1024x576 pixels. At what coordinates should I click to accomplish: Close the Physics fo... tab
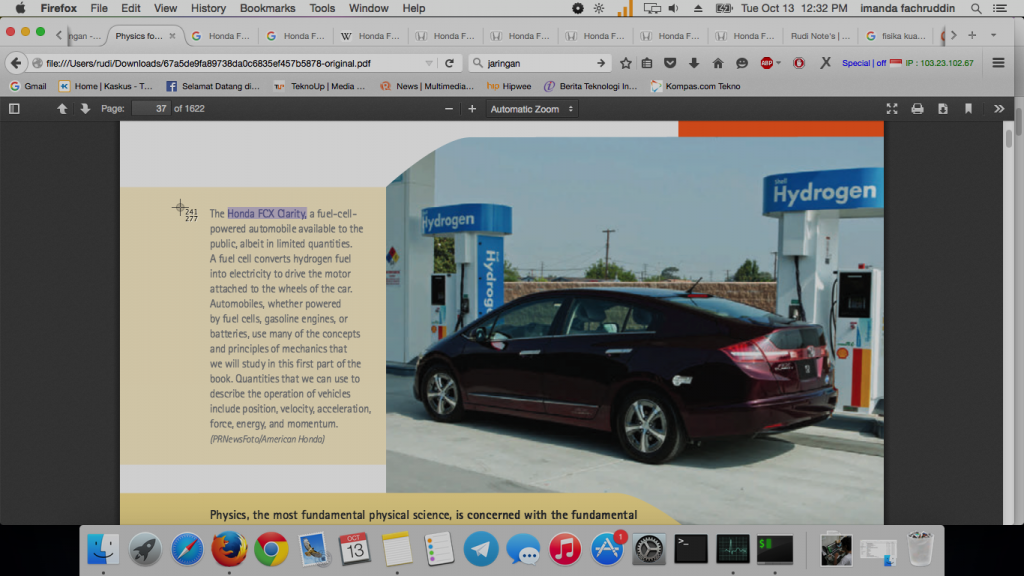point(172,36)
